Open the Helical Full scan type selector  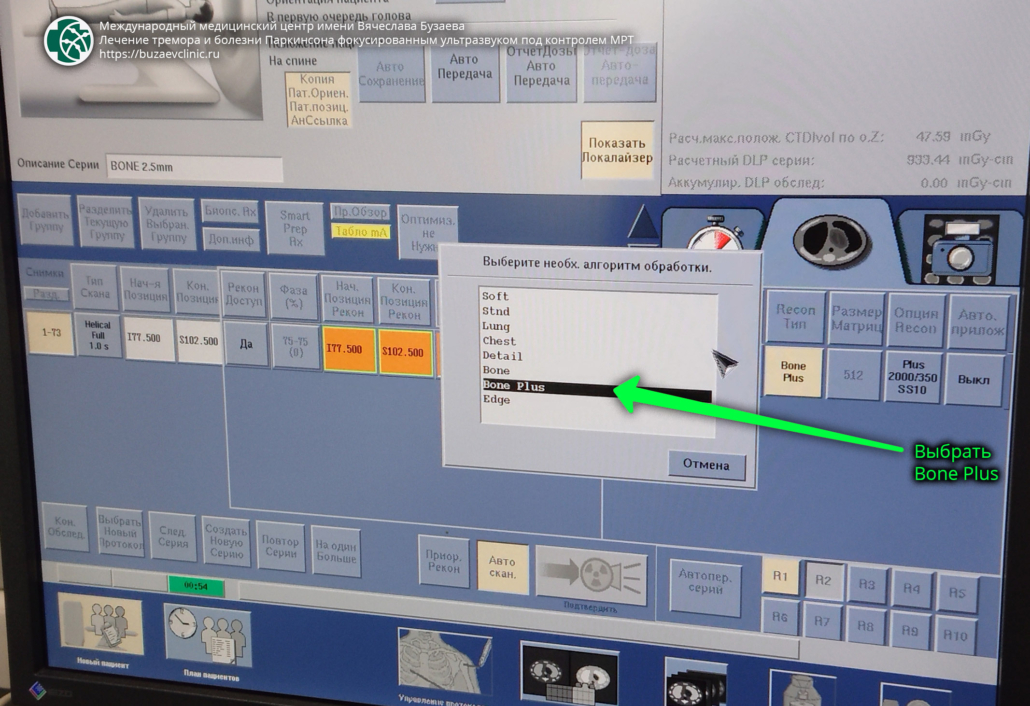(98, 338)
